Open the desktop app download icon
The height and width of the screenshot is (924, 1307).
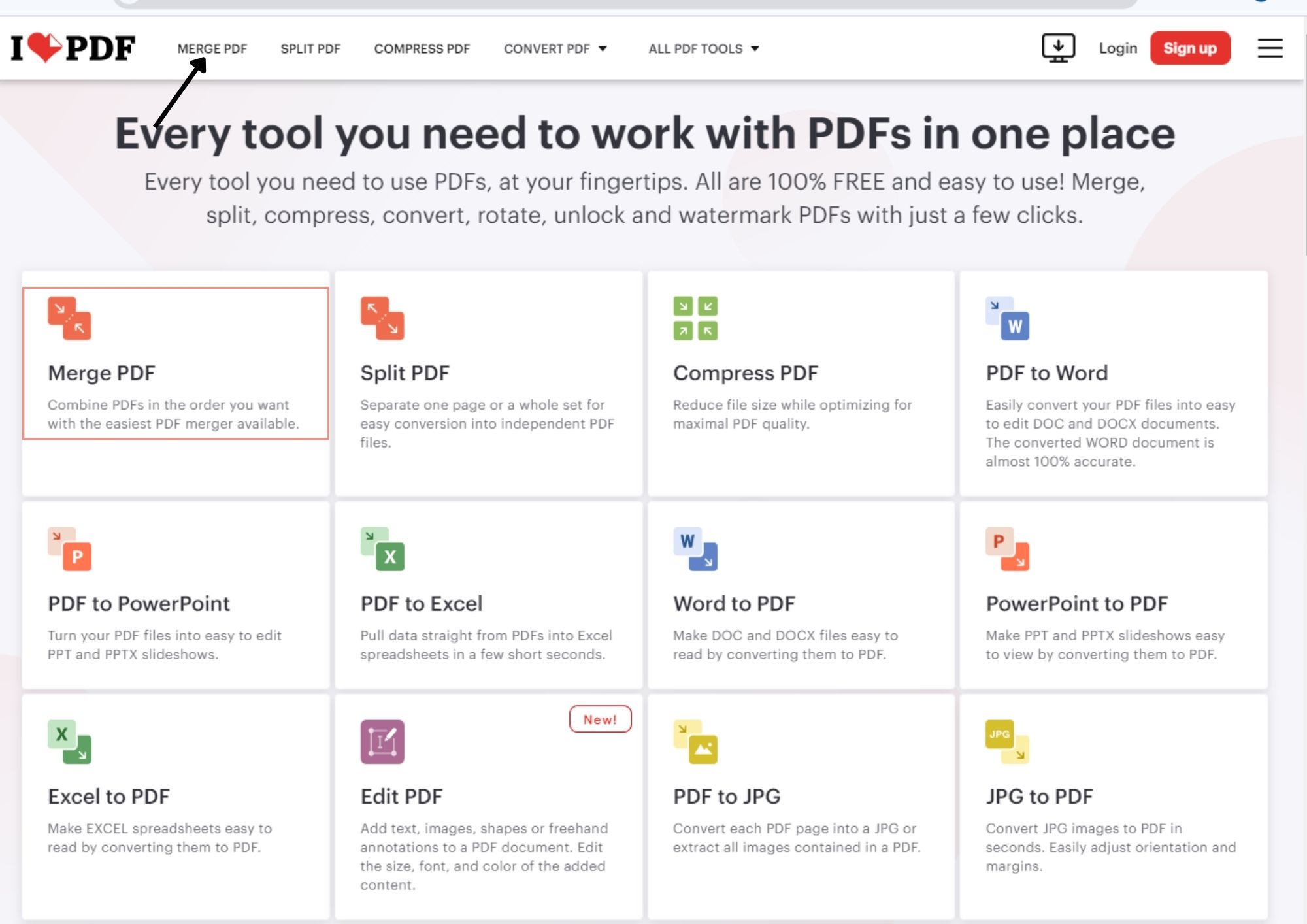[x=1058, y=48]
